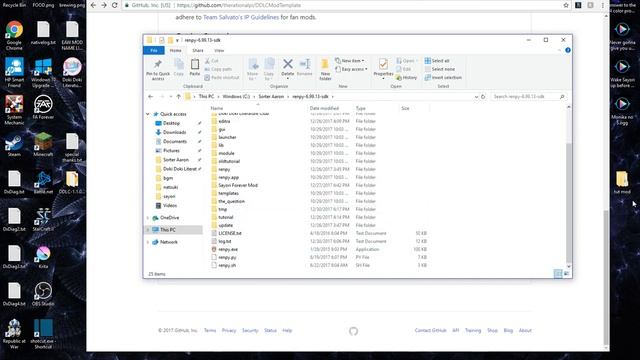Click the Chrome address bar

coord(343,5)
